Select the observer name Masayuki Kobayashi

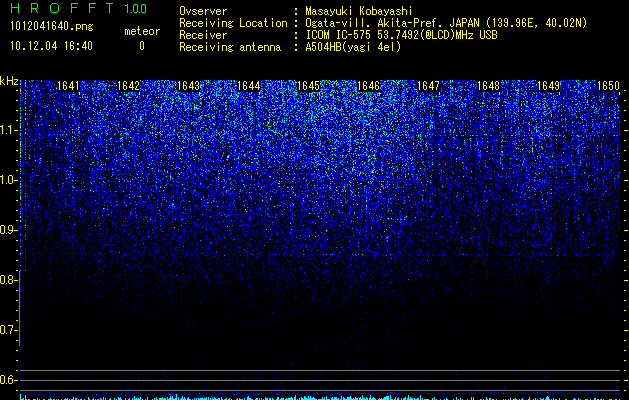[359, 11]
